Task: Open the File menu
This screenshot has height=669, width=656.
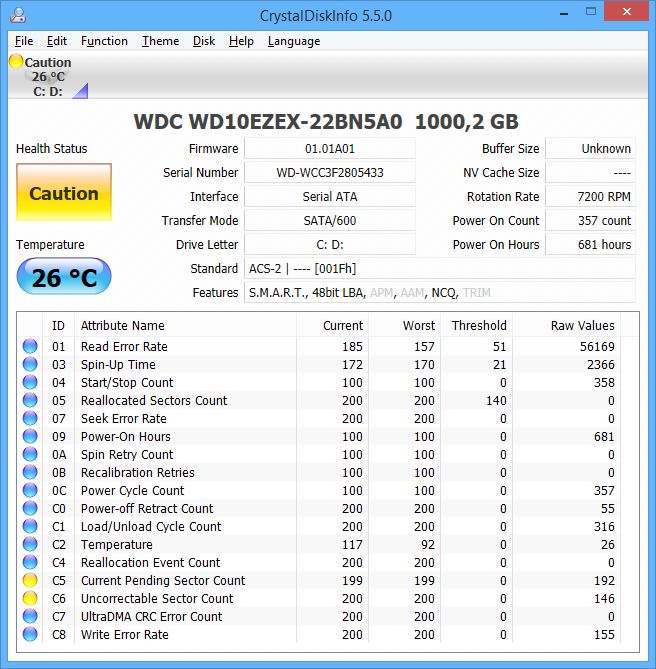Action: tap(23, 41)
